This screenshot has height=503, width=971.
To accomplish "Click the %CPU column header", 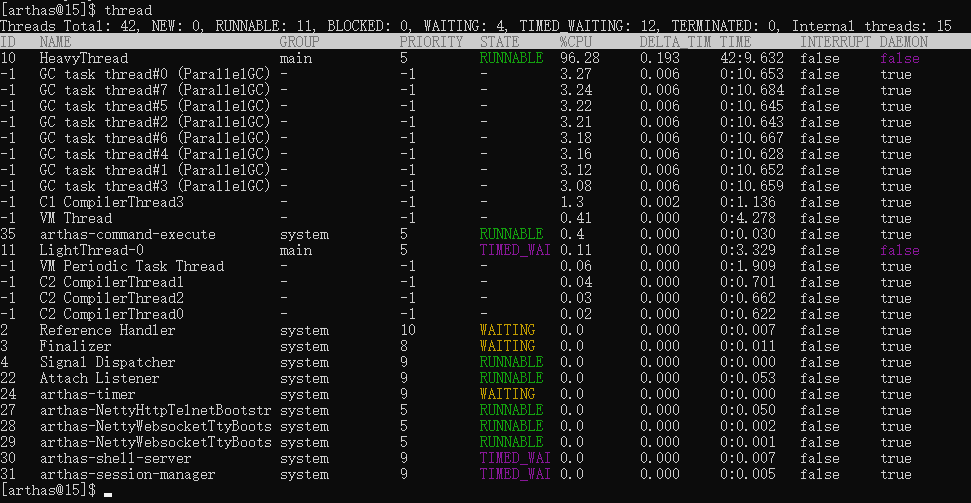I will pos(575,42).
